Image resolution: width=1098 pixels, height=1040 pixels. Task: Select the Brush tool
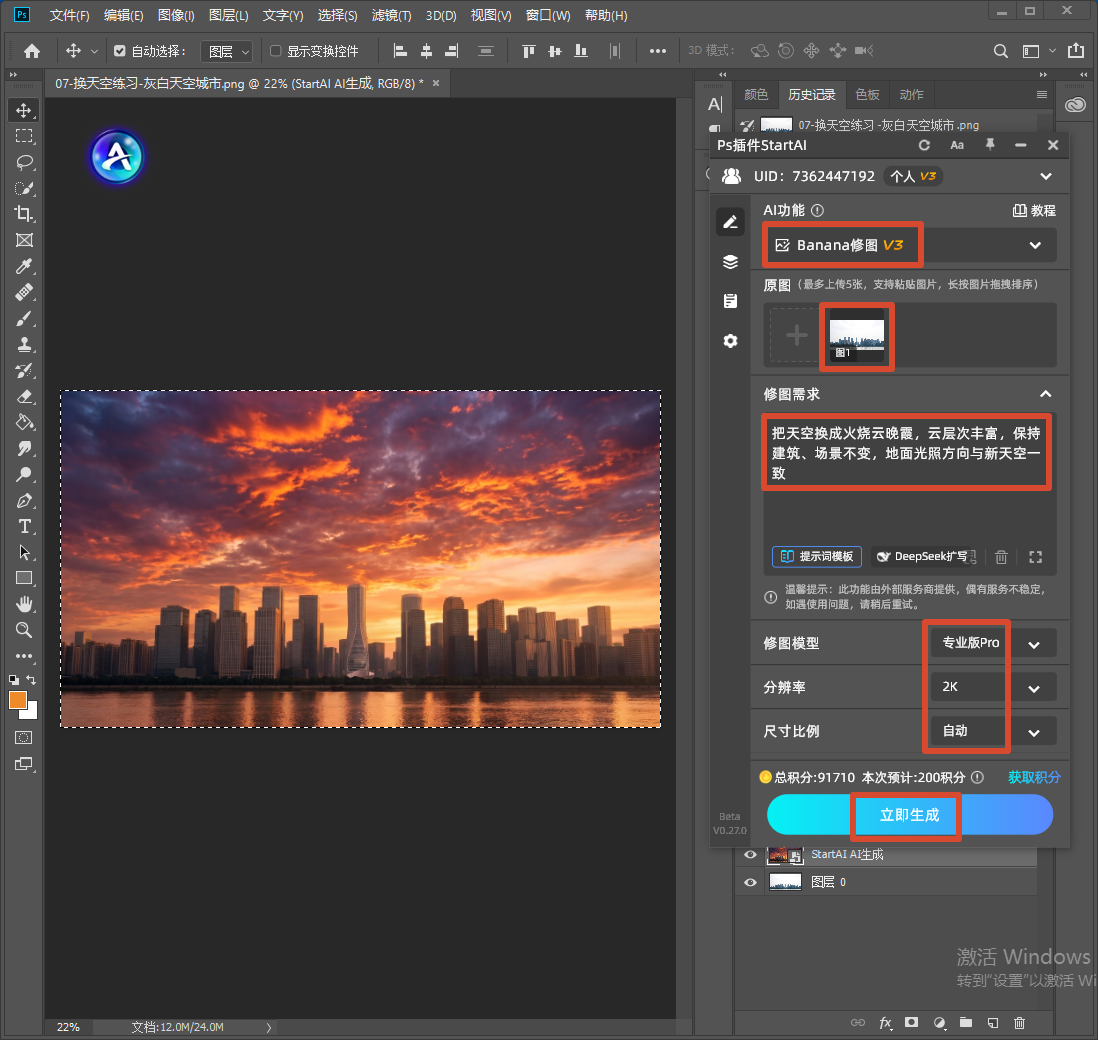pos(24,319)
